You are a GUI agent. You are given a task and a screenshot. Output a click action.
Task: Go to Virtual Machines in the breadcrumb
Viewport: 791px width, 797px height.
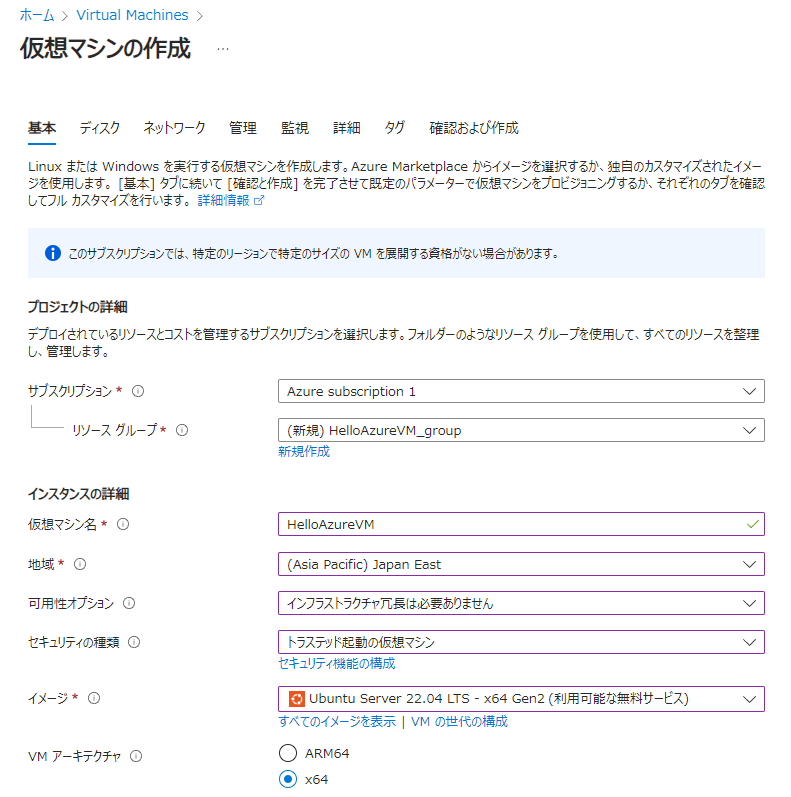click(x=132, y=15)
